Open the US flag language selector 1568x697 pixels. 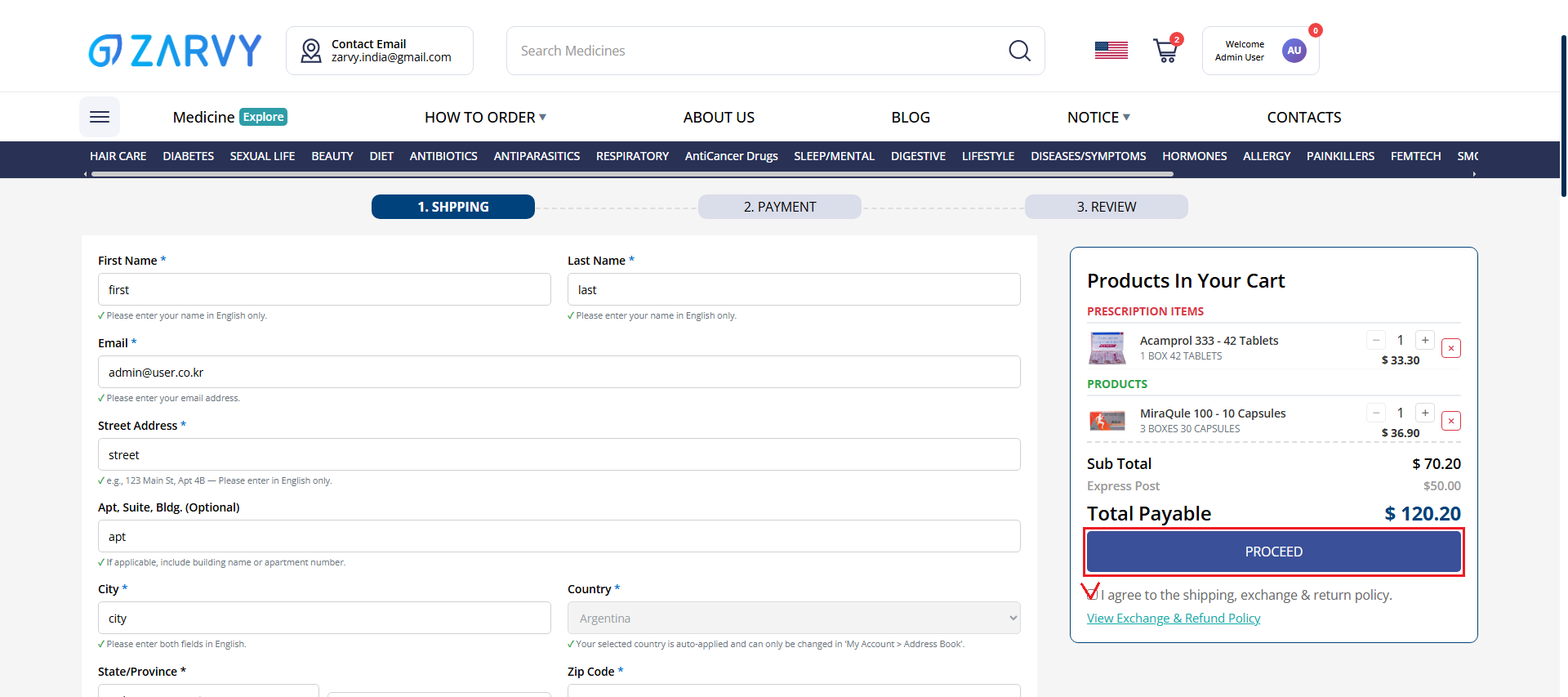click(1111, 51)
